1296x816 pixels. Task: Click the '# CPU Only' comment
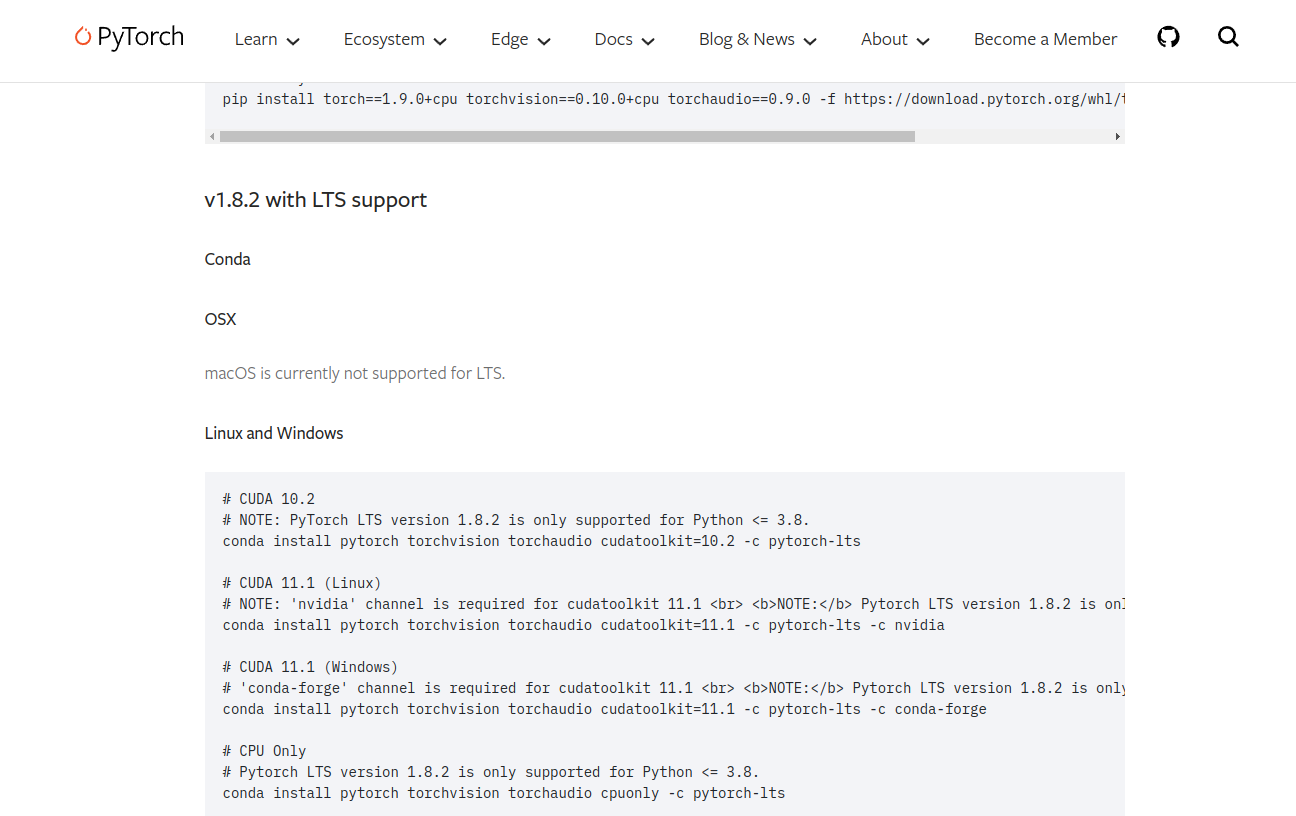pyautogui.click(x=265, y=751)
